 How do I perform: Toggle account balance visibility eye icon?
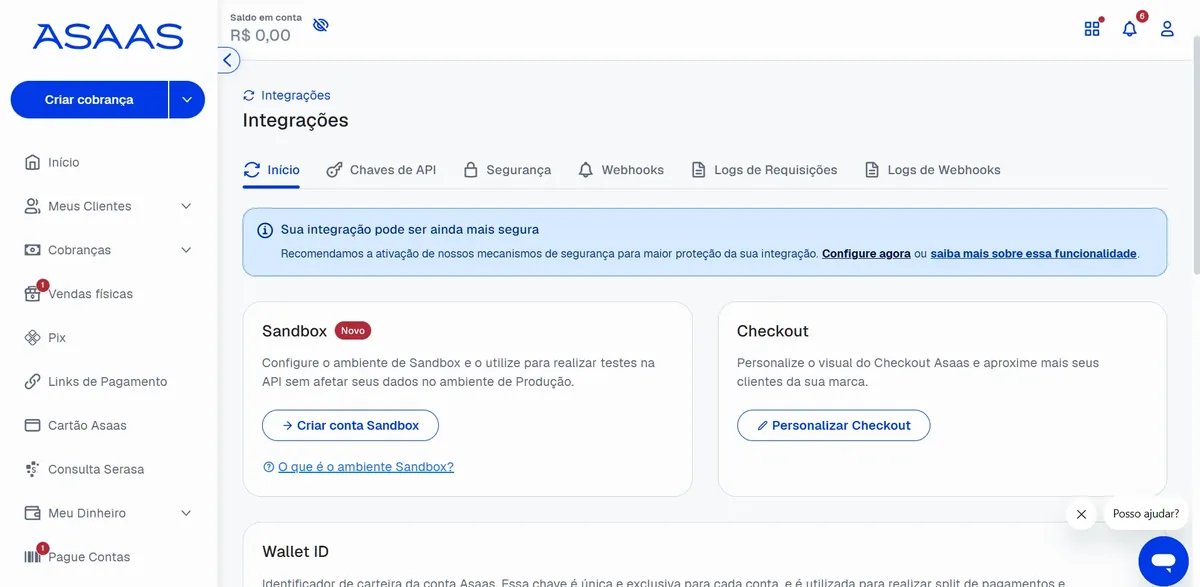coord(320,25)
